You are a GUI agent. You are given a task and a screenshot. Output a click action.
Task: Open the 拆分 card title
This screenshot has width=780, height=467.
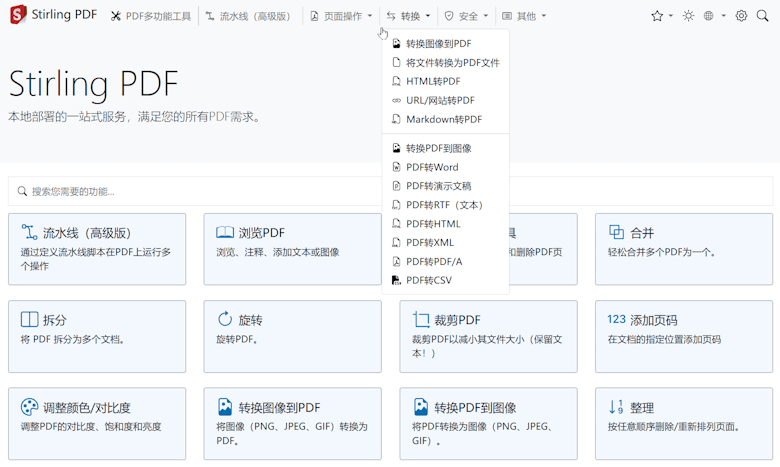click(54, 320)
